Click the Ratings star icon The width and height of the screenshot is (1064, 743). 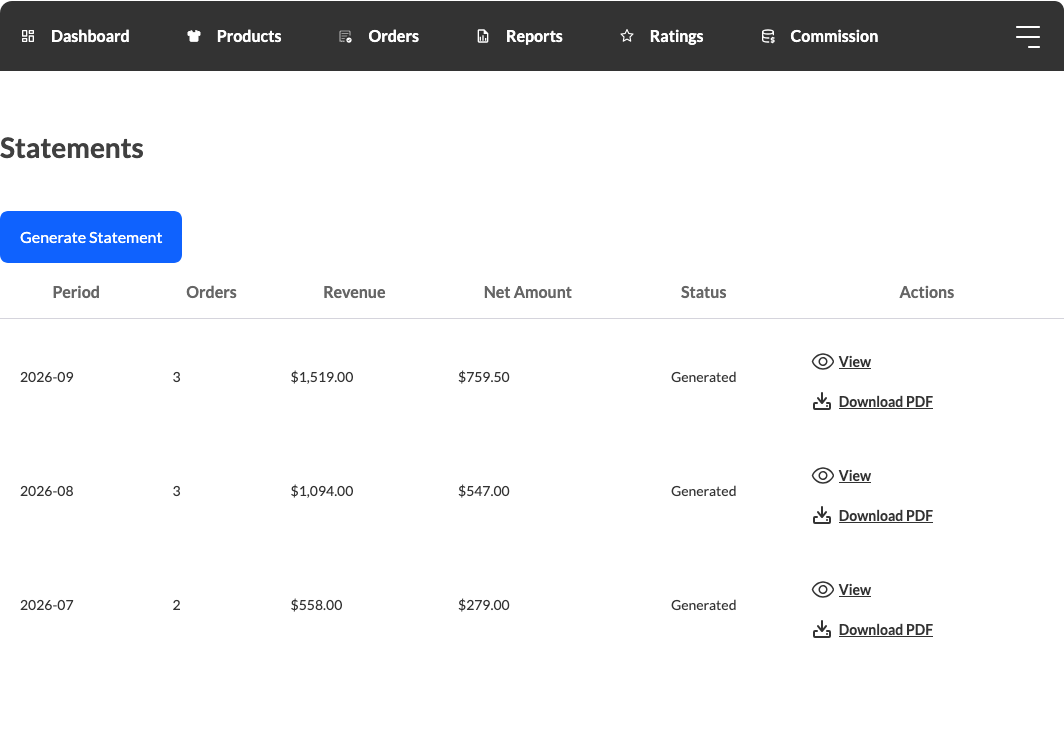click(627, 36)
